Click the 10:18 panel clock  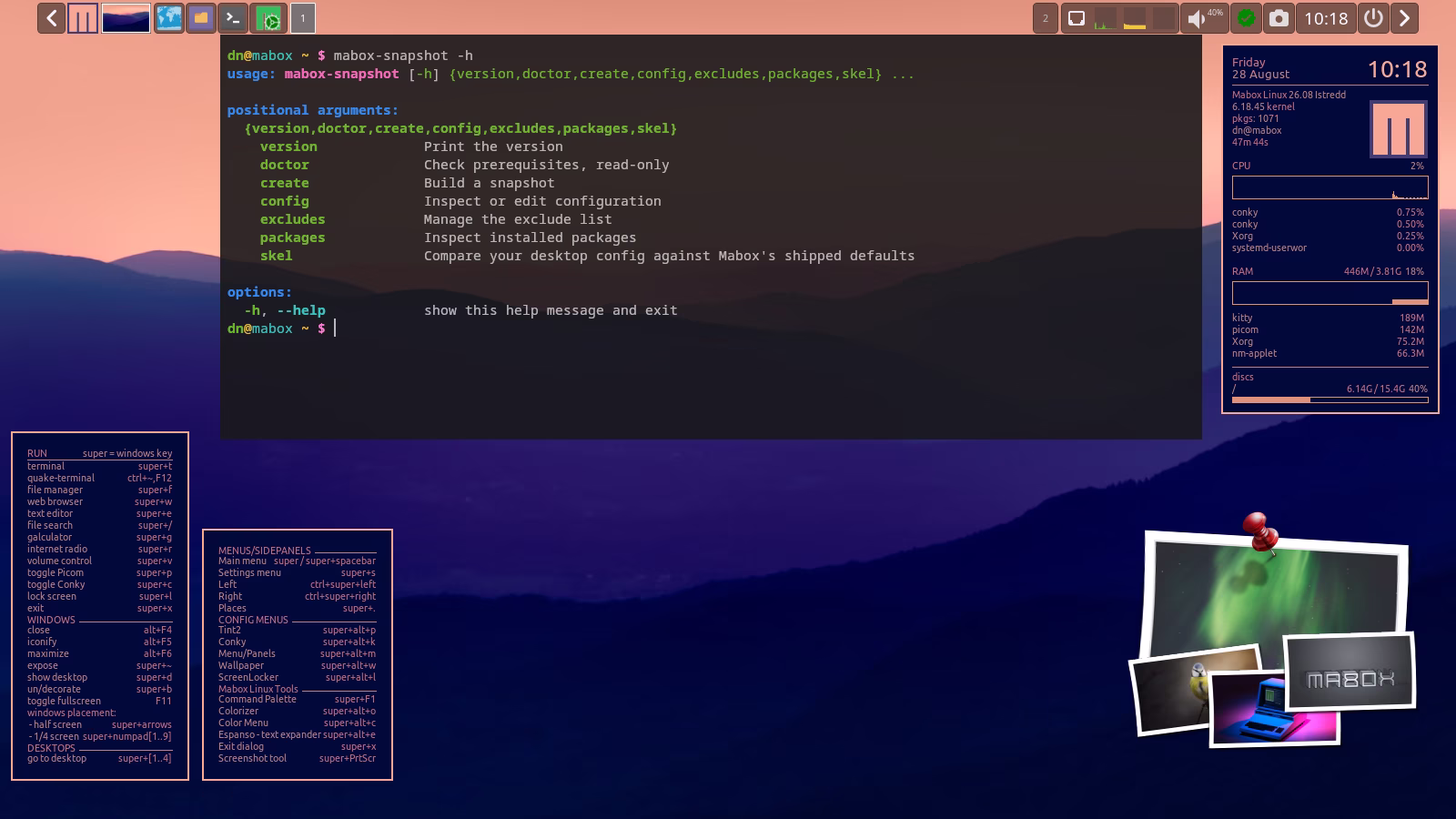[x=1326, y=18]
